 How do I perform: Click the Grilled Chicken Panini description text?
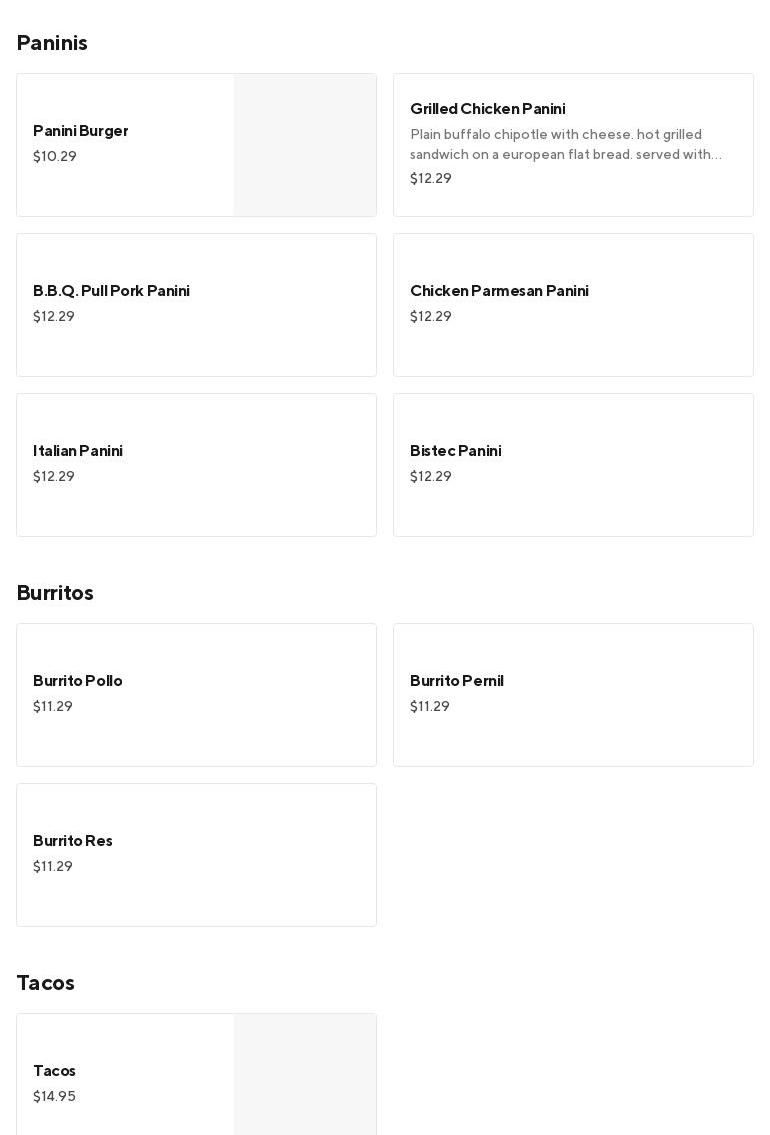(566, 145)
